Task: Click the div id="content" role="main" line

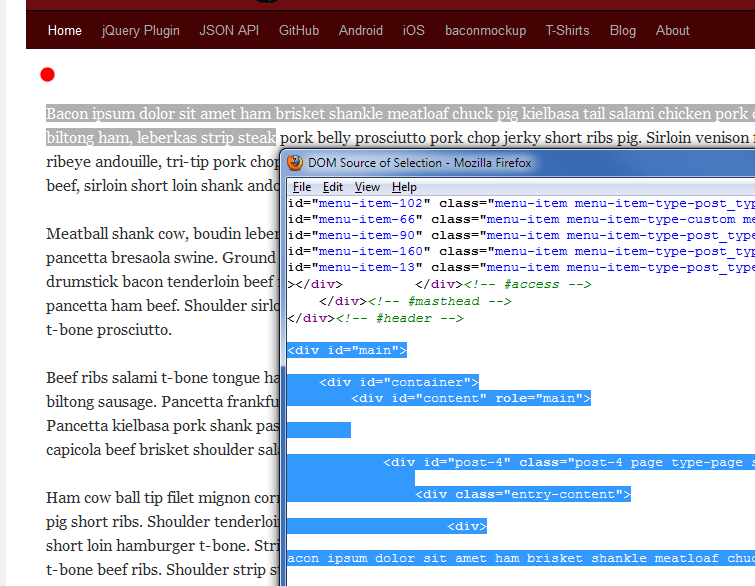Action: coord(470,398)
